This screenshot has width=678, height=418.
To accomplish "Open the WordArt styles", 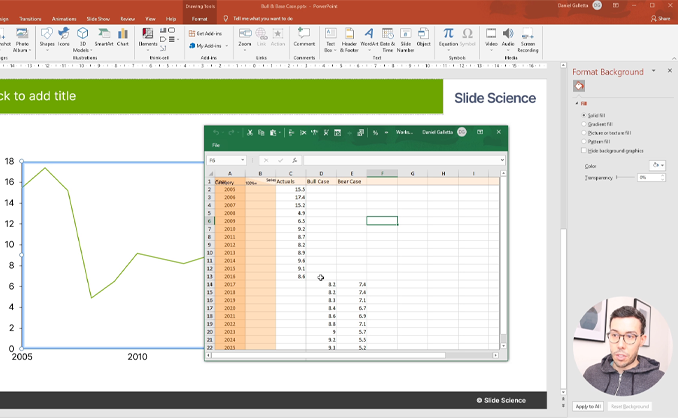I will tap(369, 38).
